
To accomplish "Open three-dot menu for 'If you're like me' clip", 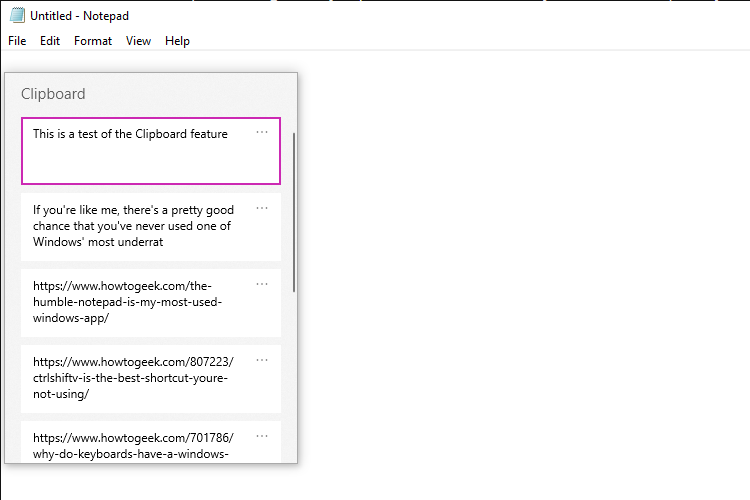I will click(x=262, y=208).
